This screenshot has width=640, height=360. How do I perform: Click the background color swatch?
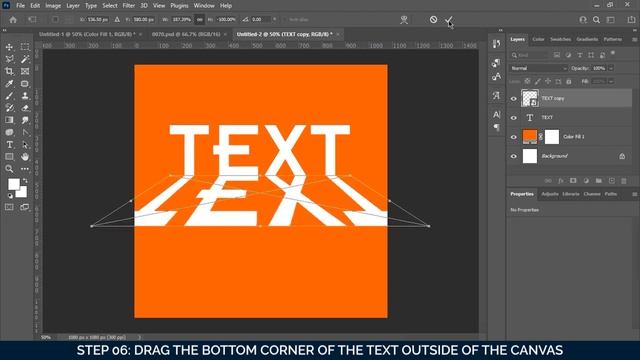pyautogui.click(x=23, y=193)
